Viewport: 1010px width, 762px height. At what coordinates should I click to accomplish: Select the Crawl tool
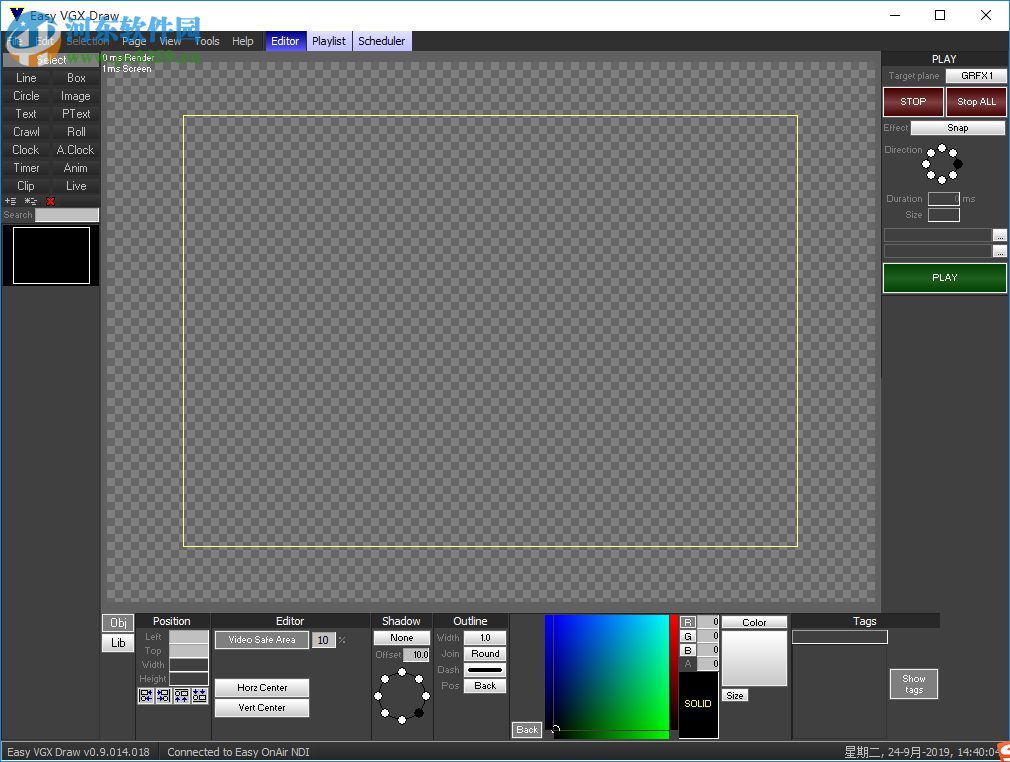coord(26,132)
